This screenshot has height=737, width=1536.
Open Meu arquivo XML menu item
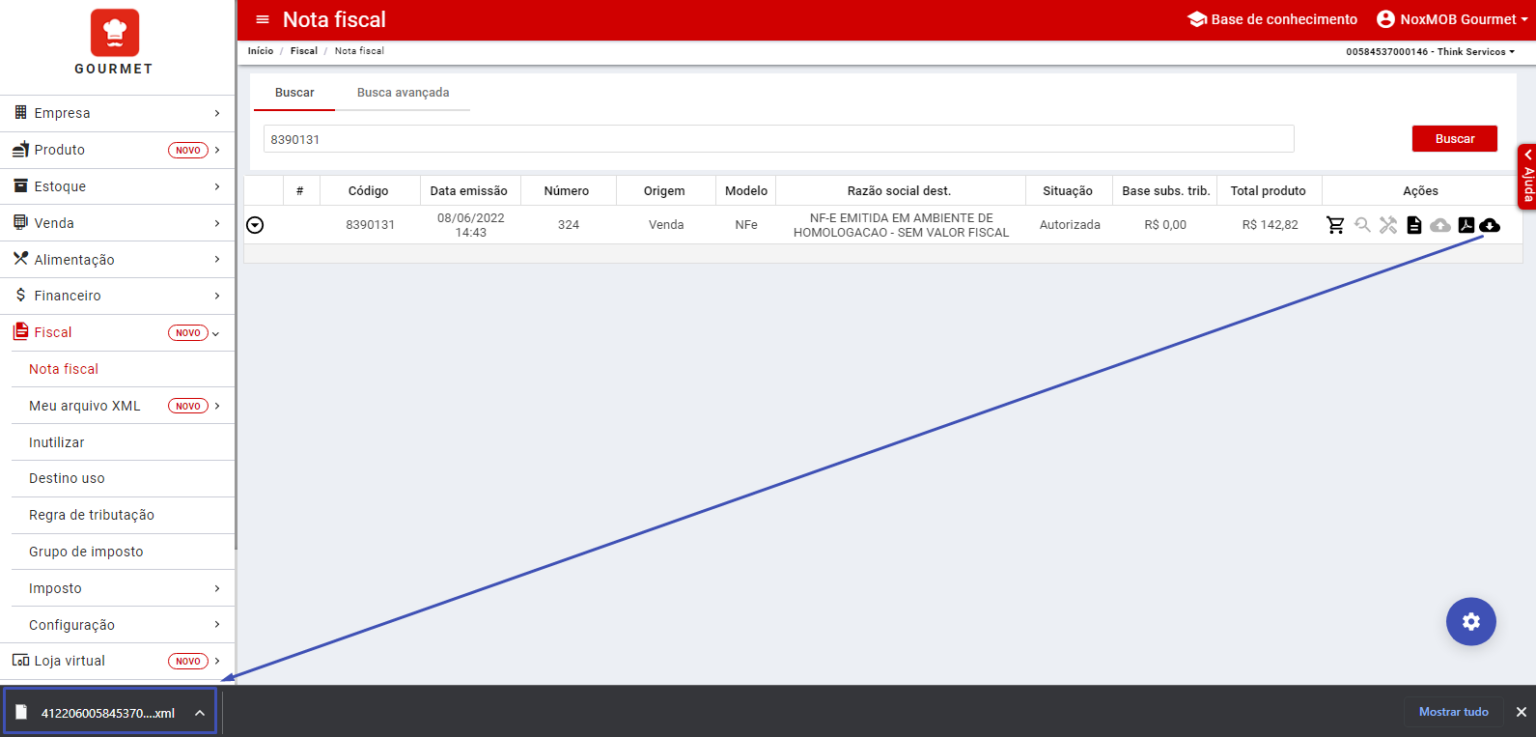85,406
